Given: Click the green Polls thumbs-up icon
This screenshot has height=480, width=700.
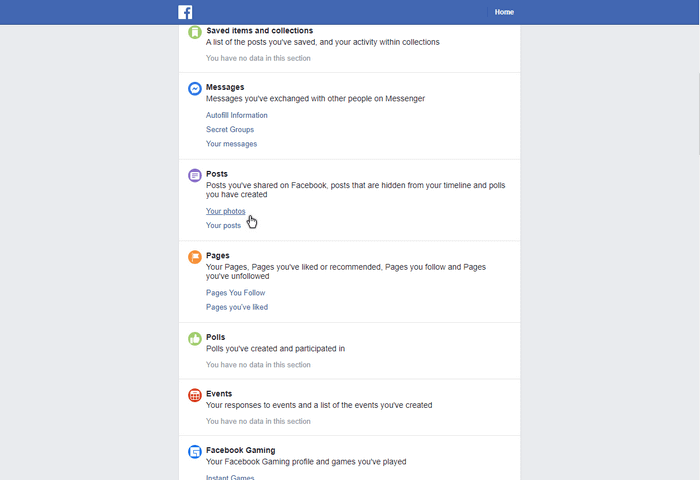Looking at the screenshot, I should [195, 339].
